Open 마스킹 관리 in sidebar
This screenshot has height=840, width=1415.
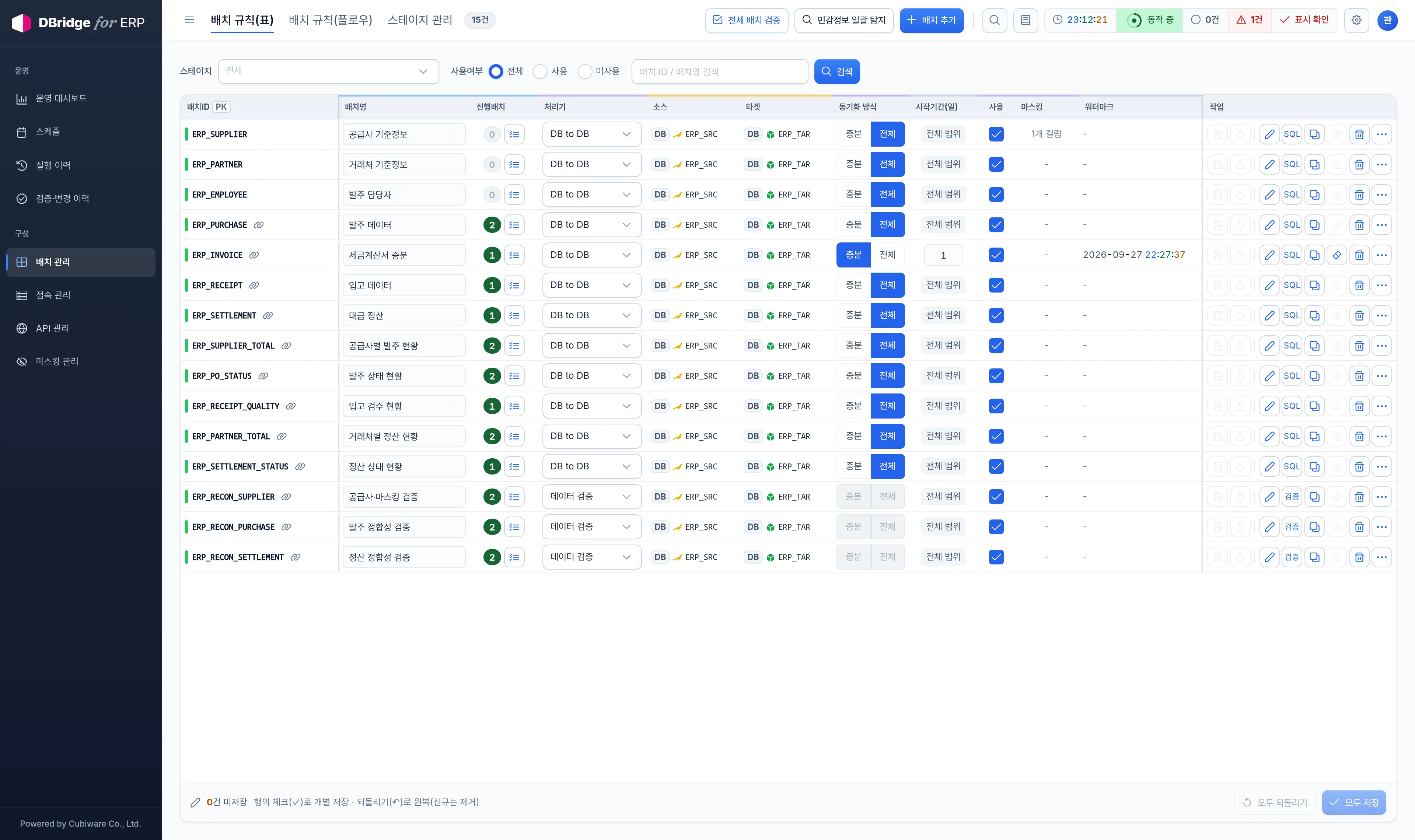pos(81,361)
